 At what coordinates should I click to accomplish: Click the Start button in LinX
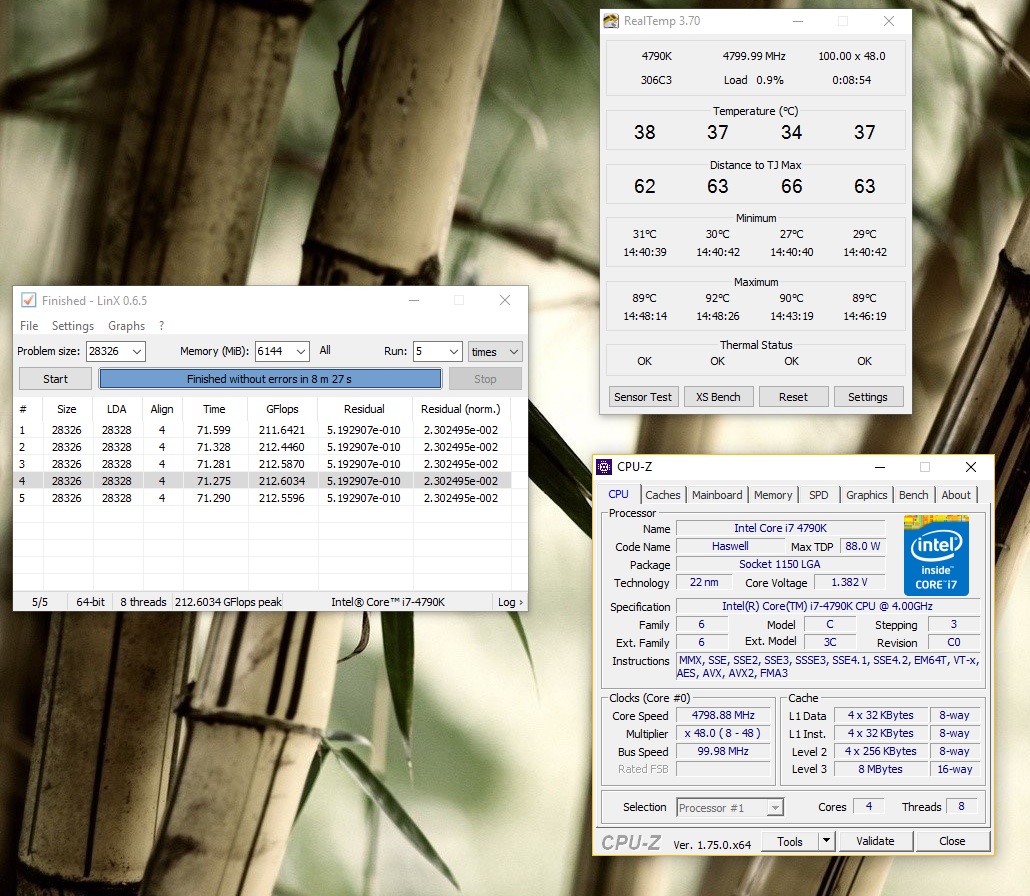click(55, 379)
